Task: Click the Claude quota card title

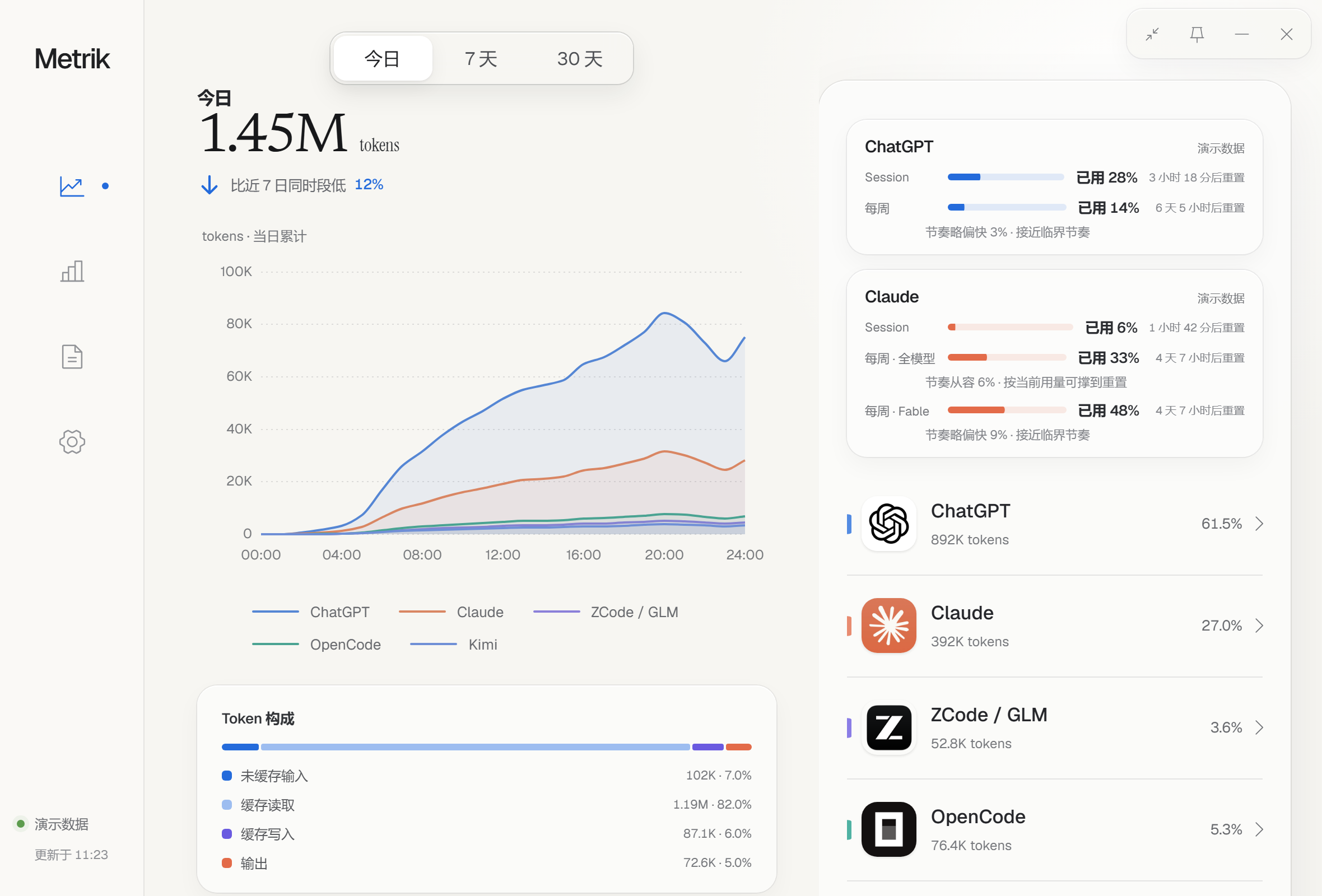Action: pyautogui.click(x=891, y=297)
